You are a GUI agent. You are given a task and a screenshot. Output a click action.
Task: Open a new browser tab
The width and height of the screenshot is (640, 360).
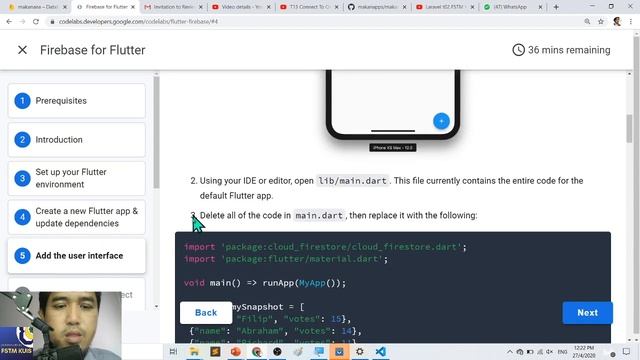tap(556, 7)
